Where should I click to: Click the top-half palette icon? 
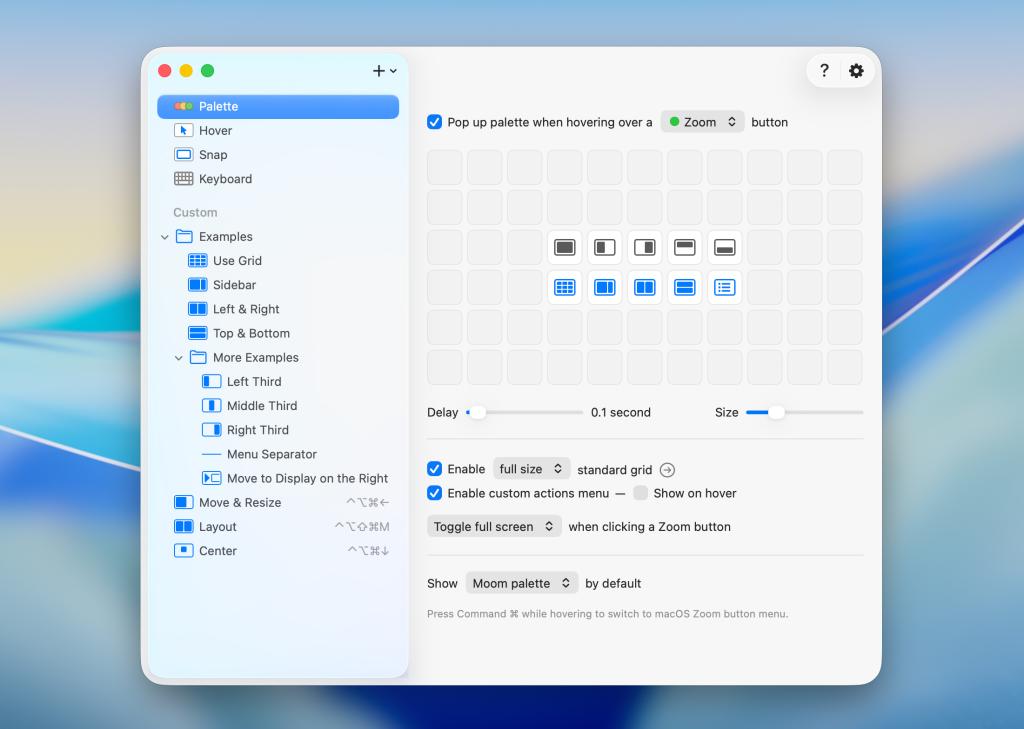(685, 247)
